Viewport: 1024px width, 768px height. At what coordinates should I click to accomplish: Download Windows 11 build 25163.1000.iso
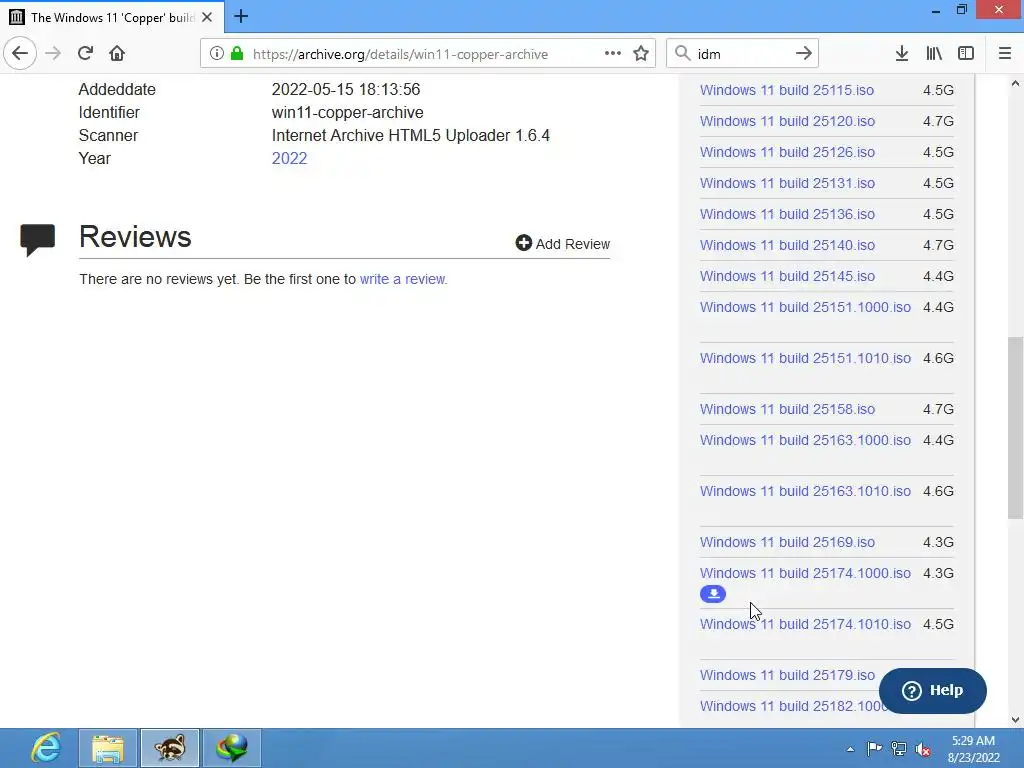coord(805,440)
